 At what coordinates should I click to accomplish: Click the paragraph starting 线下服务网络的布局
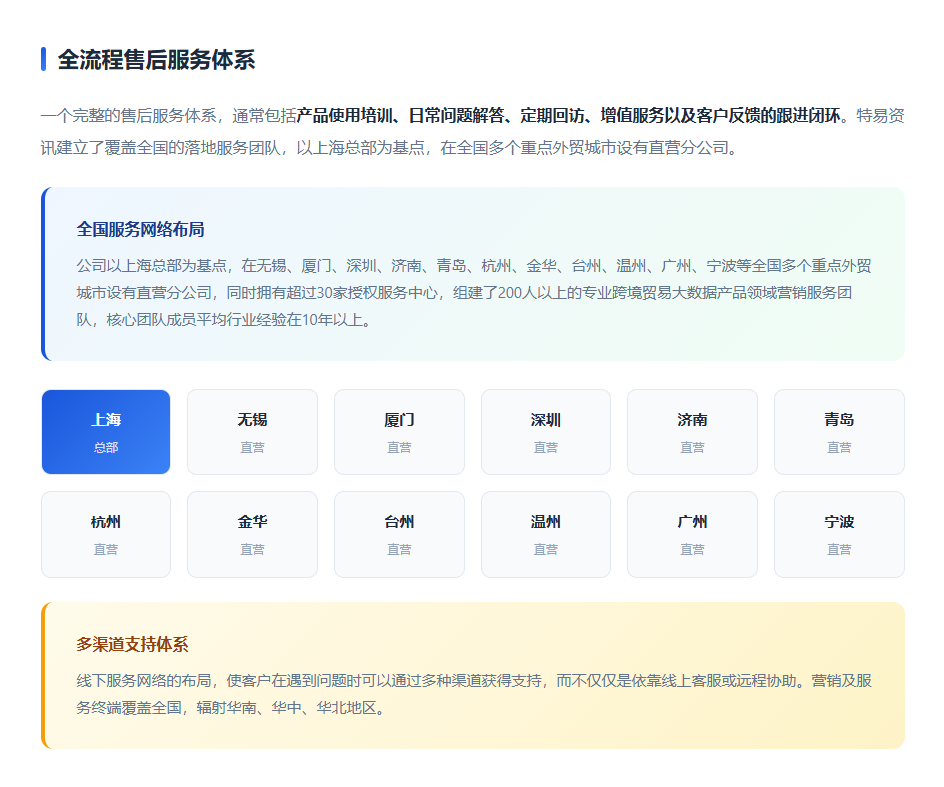(x=474, y=694)
